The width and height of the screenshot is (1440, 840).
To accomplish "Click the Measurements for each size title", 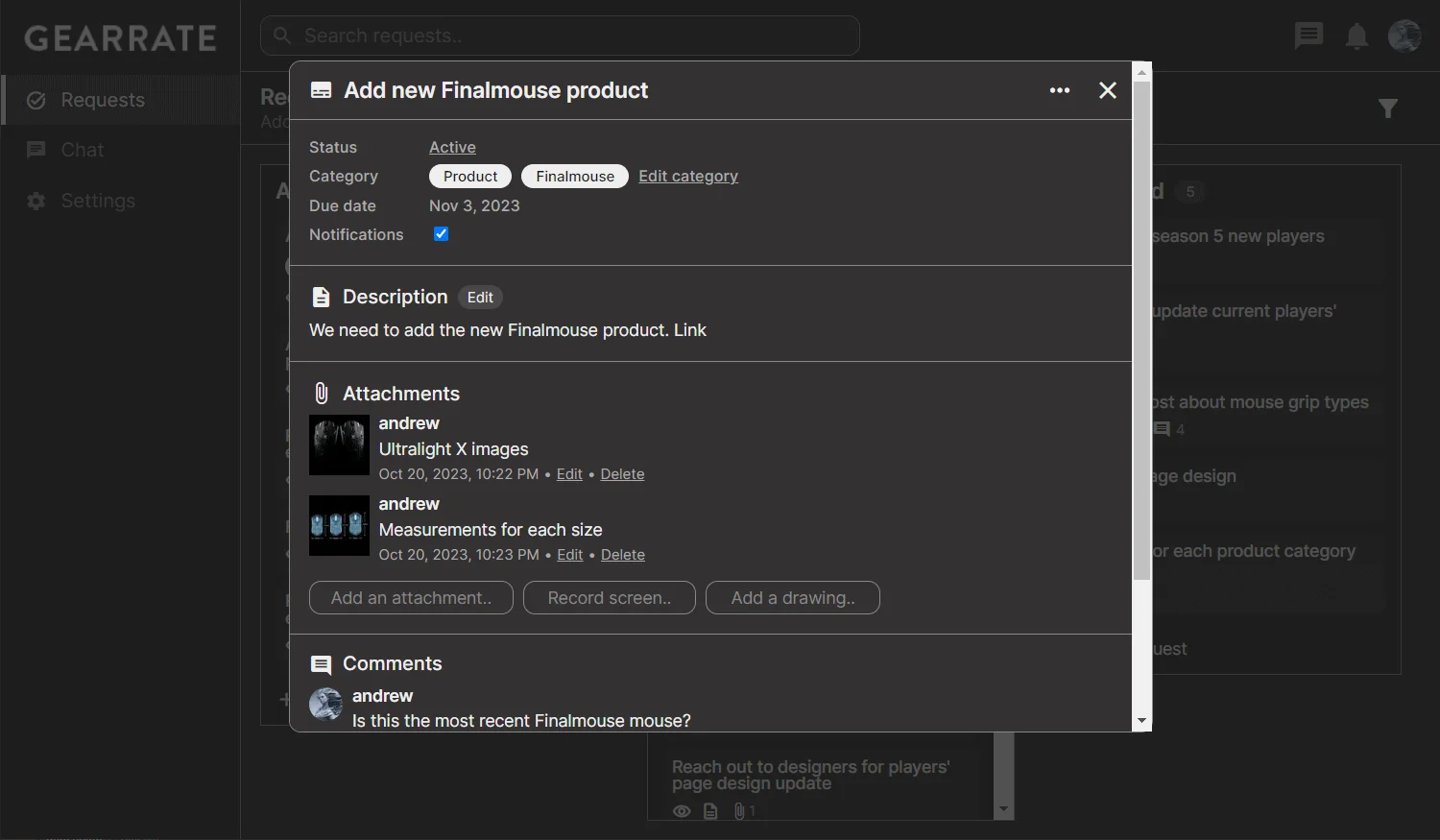I will coord(491,530).
